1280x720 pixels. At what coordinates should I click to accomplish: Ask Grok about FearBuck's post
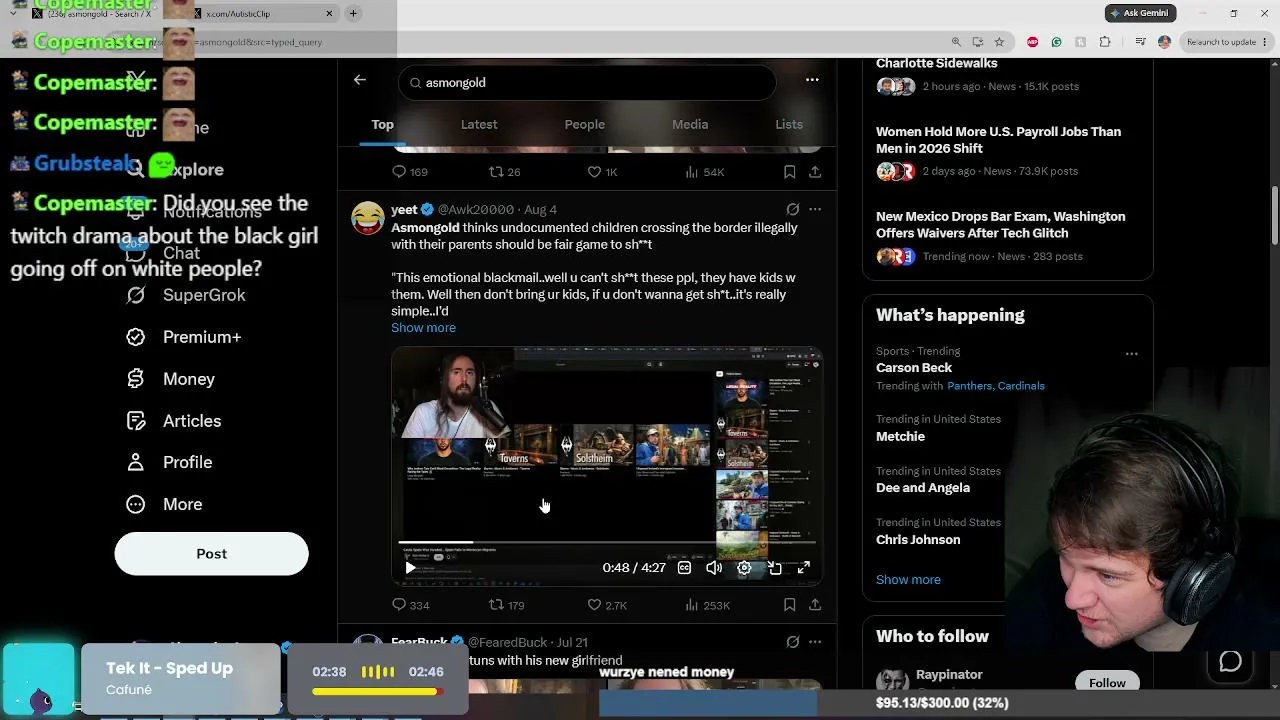[x=792, y=642]
